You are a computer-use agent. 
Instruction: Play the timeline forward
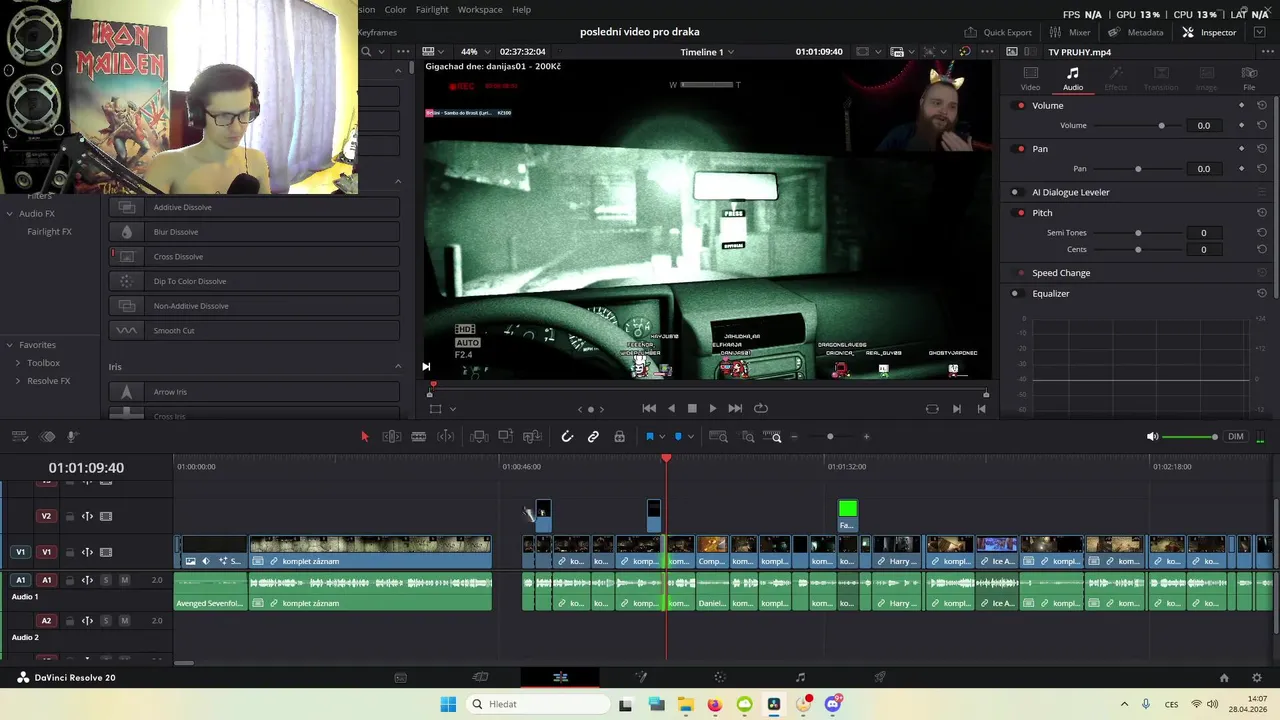(712, 408)
